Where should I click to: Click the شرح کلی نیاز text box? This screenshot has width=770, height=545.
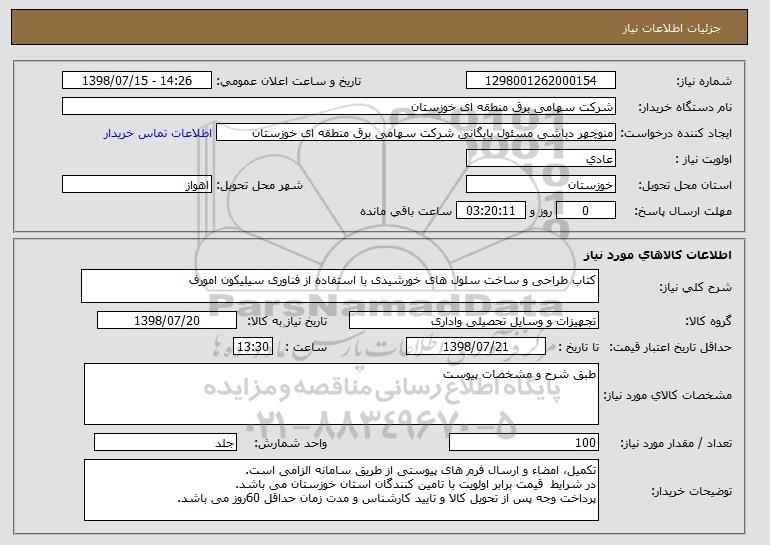click(x=340, y=286)
